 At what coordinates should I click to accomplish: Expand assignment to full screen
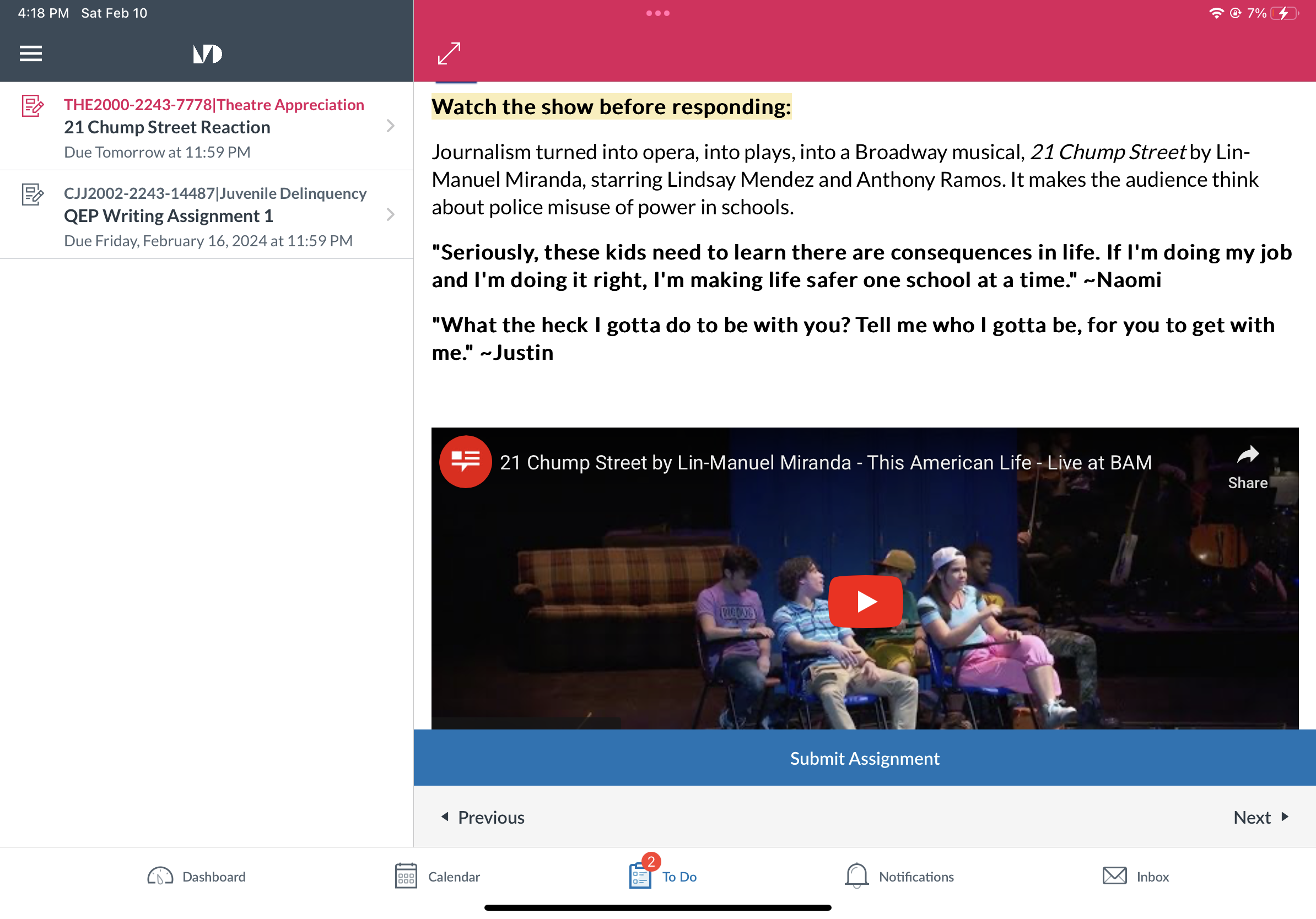[x=449, y=53]
